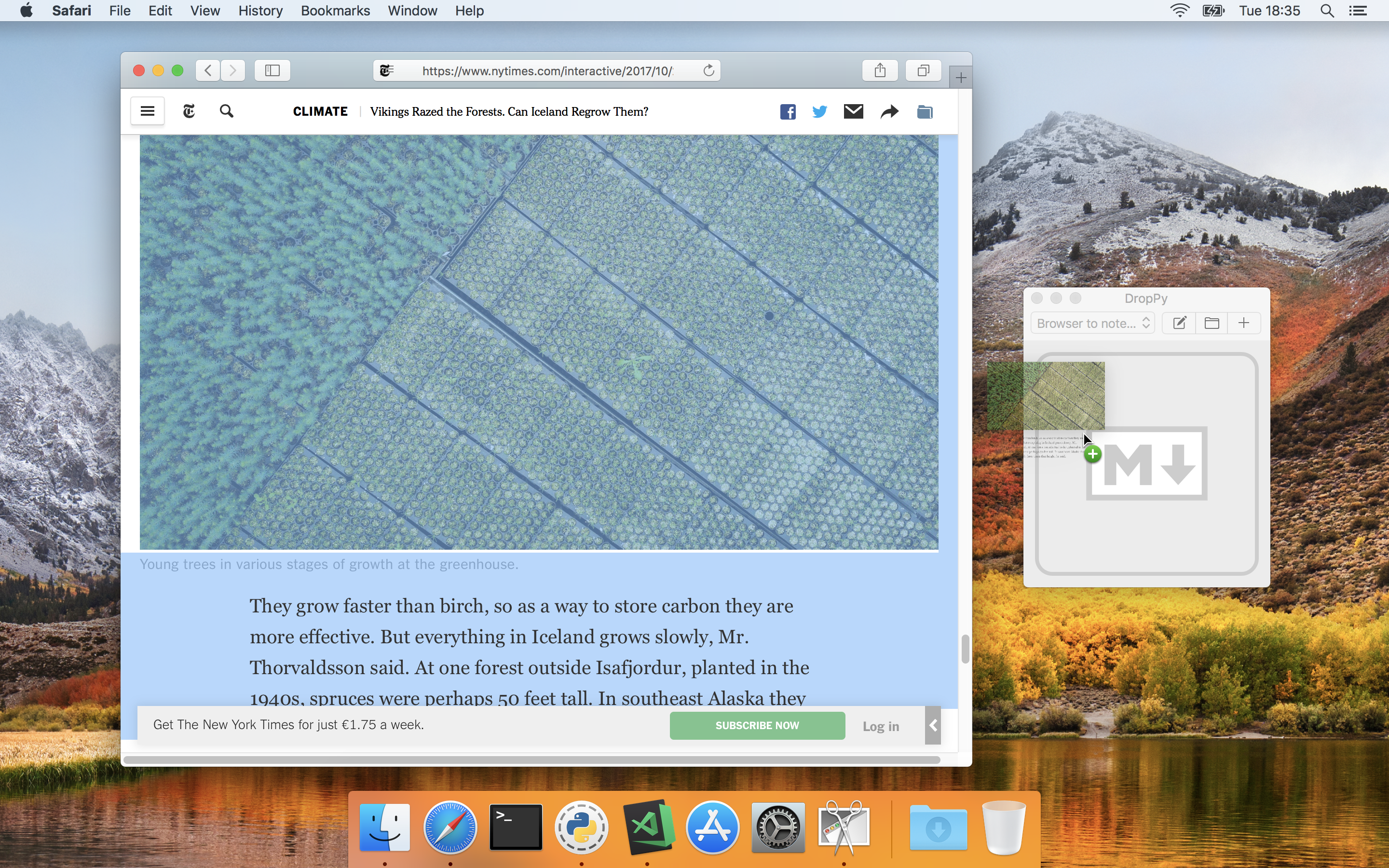Click the Twitter share icon

click(x=819, y=112)
